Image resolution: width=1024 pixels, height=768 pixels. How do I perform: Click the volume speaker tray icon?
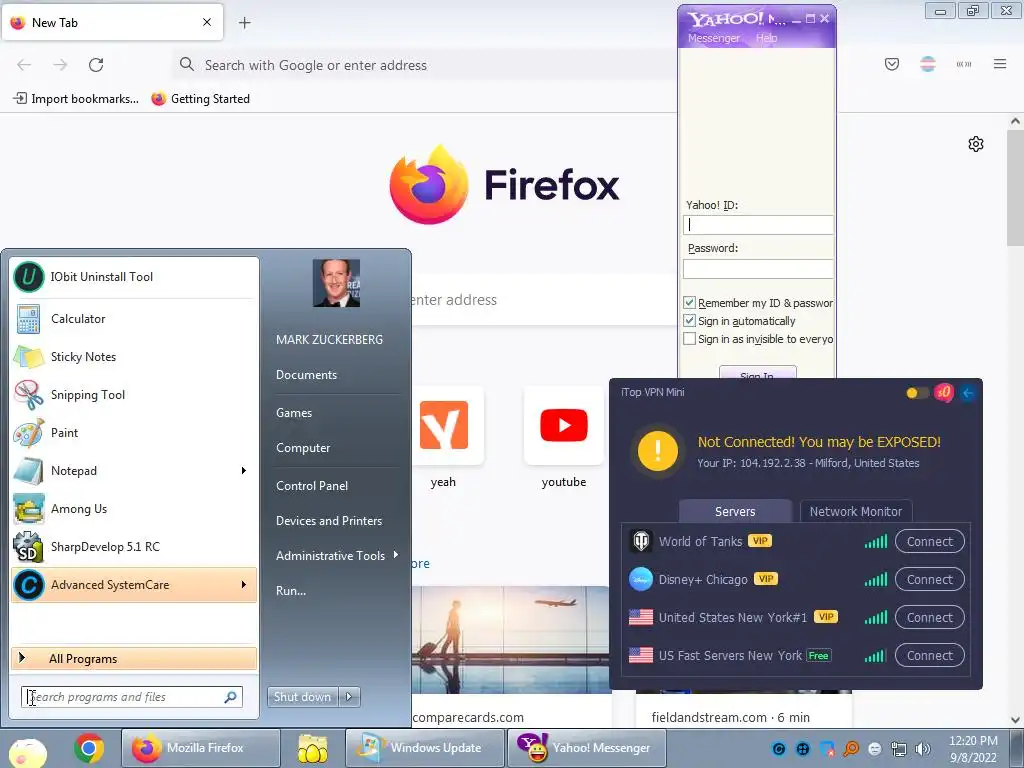923,749
